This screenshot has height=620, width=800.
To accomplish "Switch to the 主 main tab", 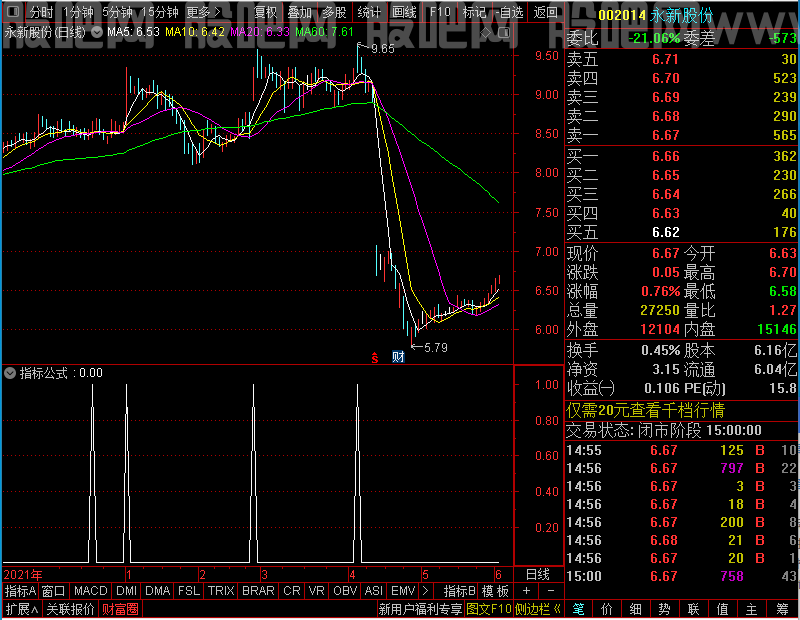I will point(752,609).
